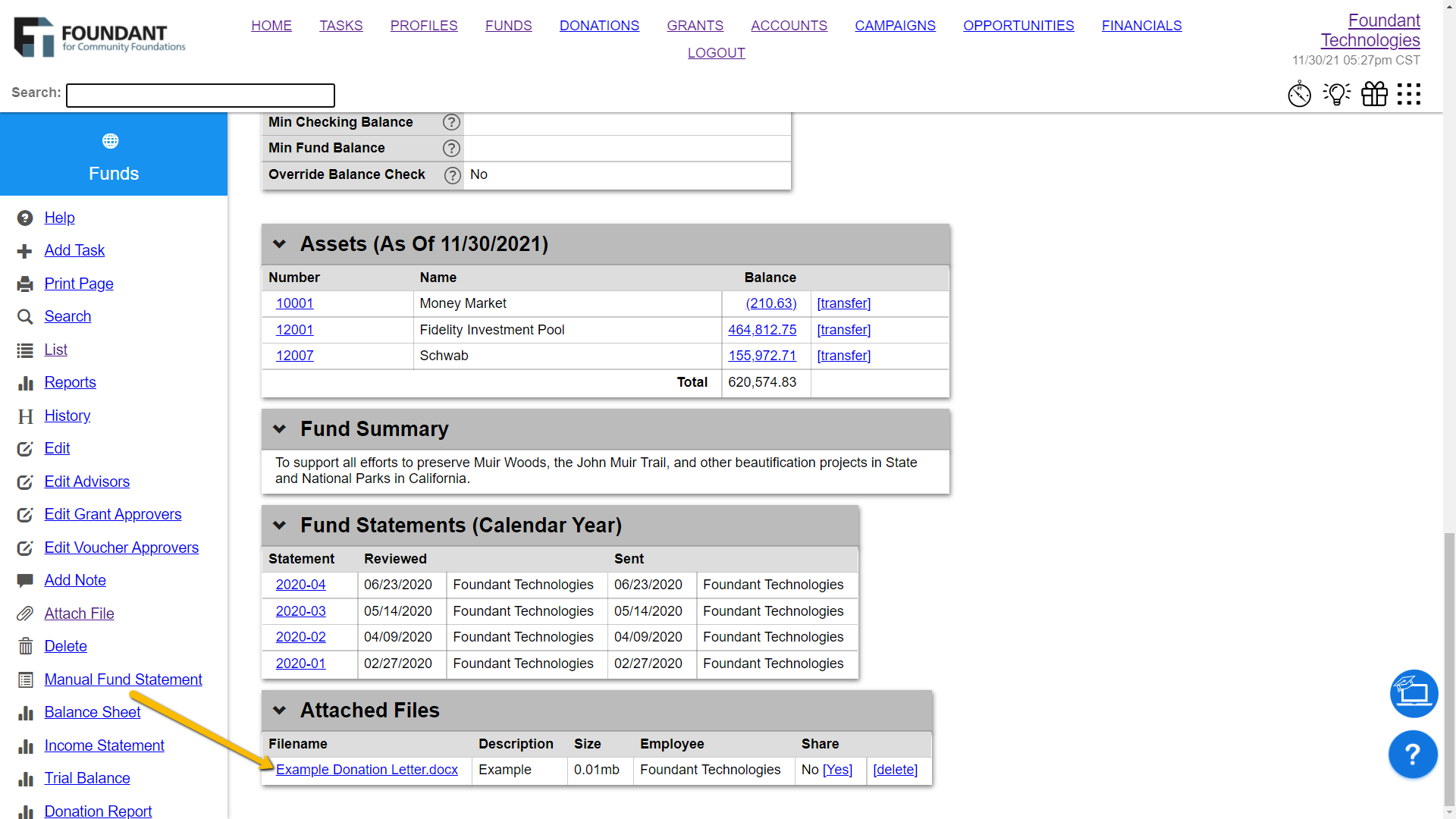
Task: Open statement 2020-01
Action: coord(300,664)
